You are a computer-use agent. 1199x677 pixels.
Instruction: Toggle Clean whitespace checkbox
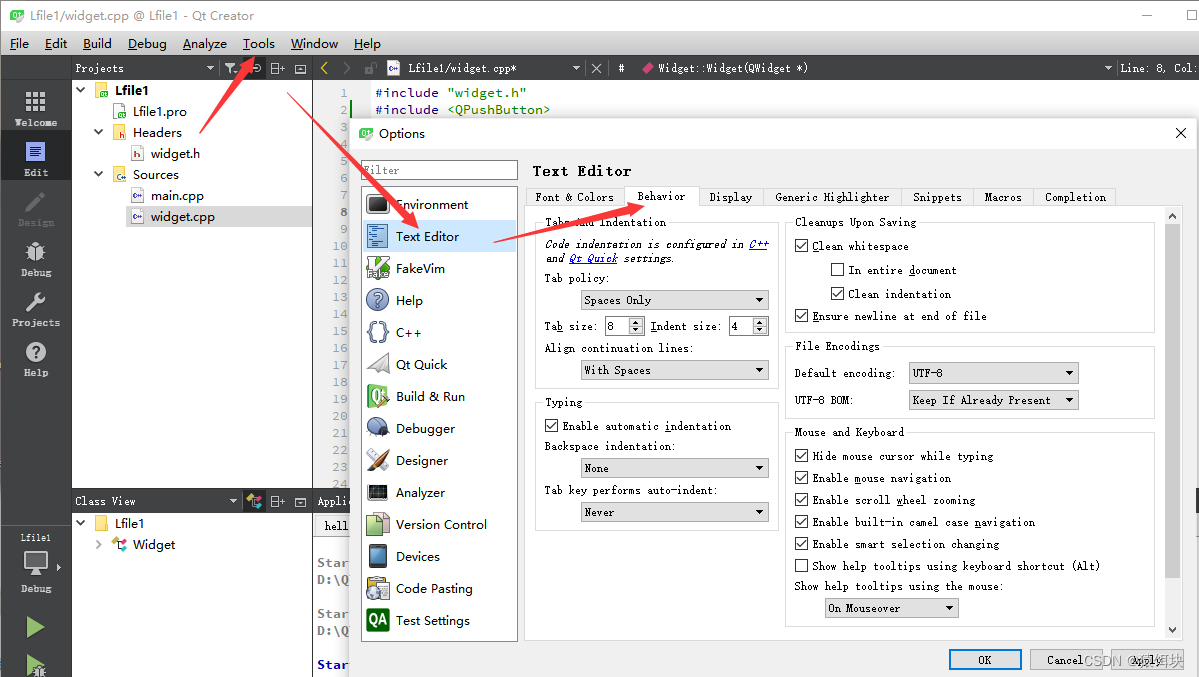[x=801, y=246]
